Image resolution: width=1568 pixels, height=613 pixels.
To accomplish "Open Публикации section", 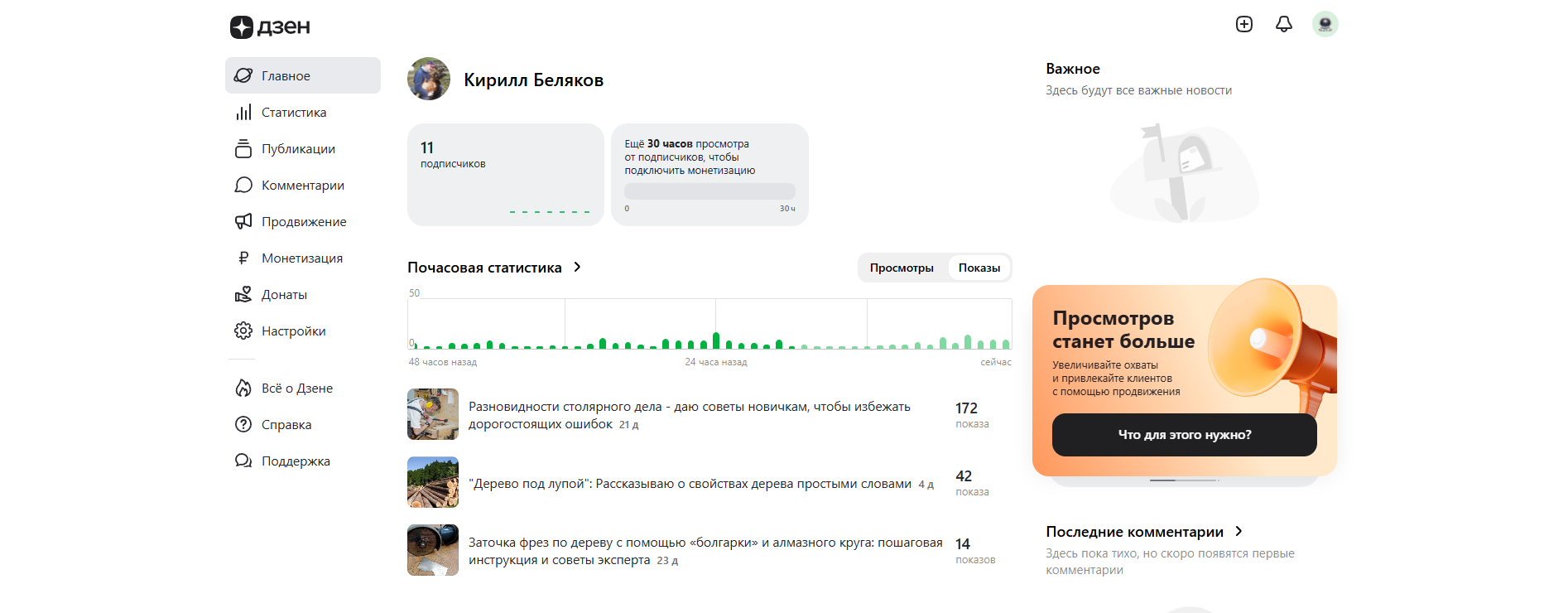I will pyautogui.click(x=303, y=148).
